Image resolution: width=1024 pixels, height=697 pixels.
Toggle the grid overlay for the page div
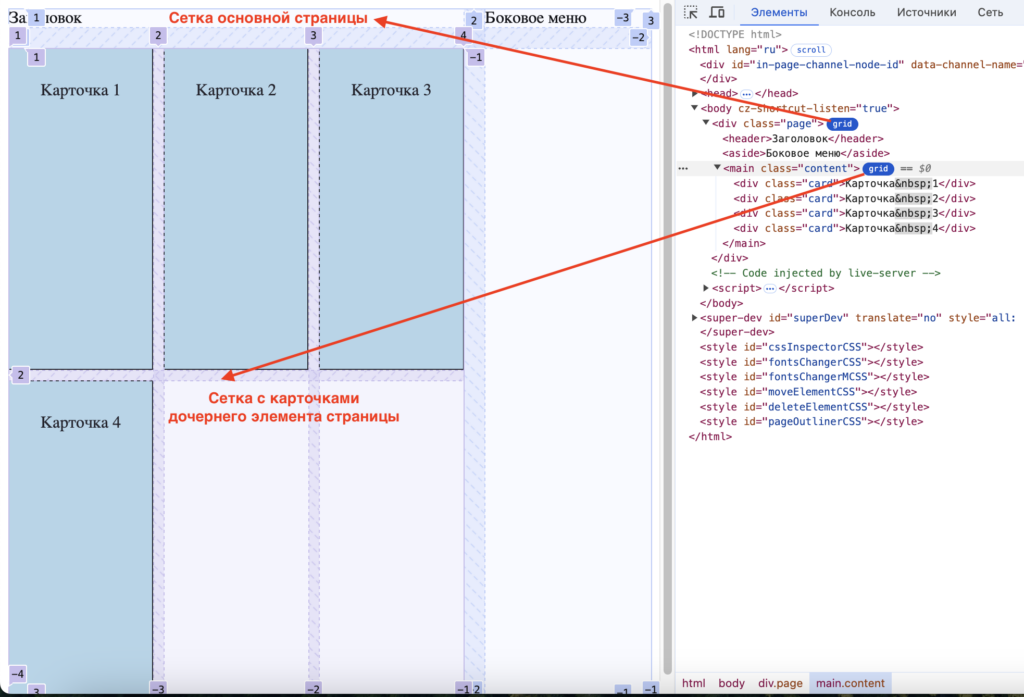point(842,123)
